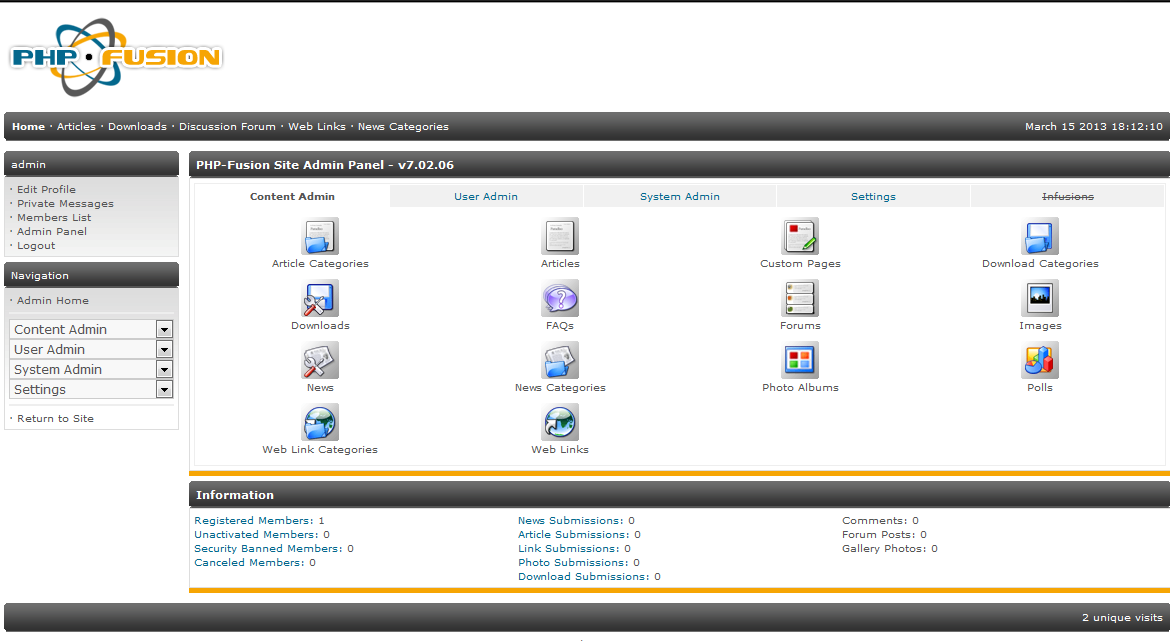
Task: Open the Private Messages link
Action: pyautogui.click(x=66, y=204)
